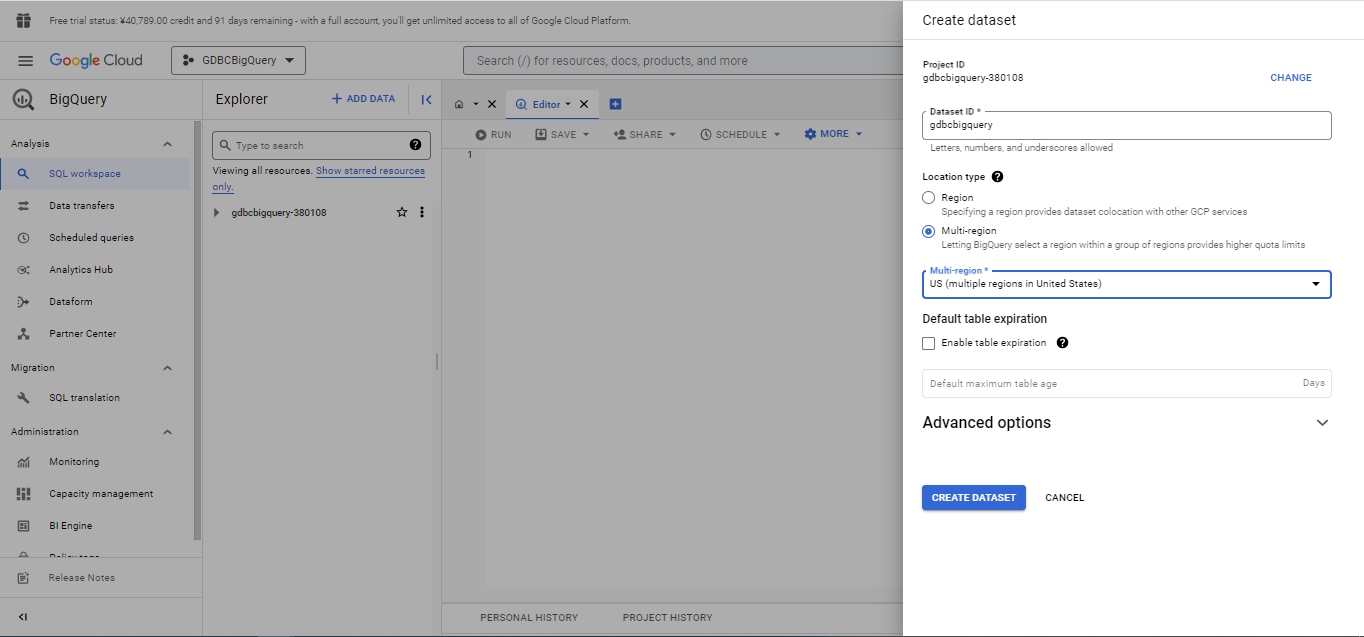Screen dimensions: 1364x637
Task: Close the Editor tab
Action: (584, 104)
